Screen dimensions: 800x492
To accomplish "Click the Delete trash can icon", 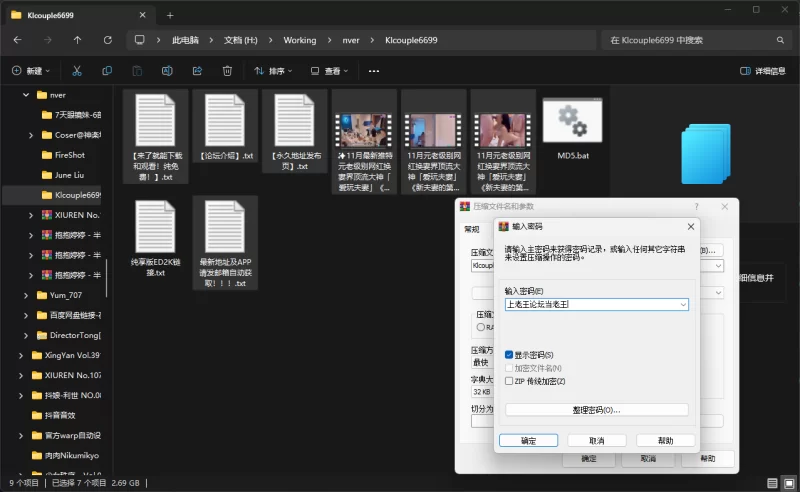I will click(227, 71).
